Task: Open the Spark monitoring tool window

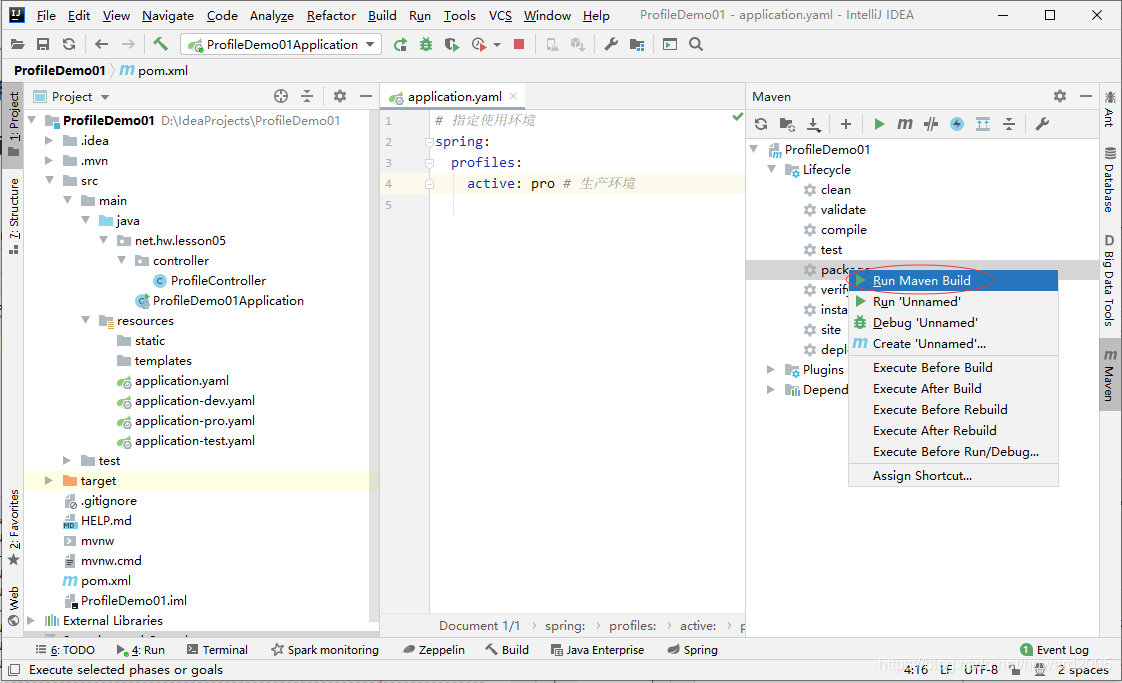Action: tap(325, 649)
